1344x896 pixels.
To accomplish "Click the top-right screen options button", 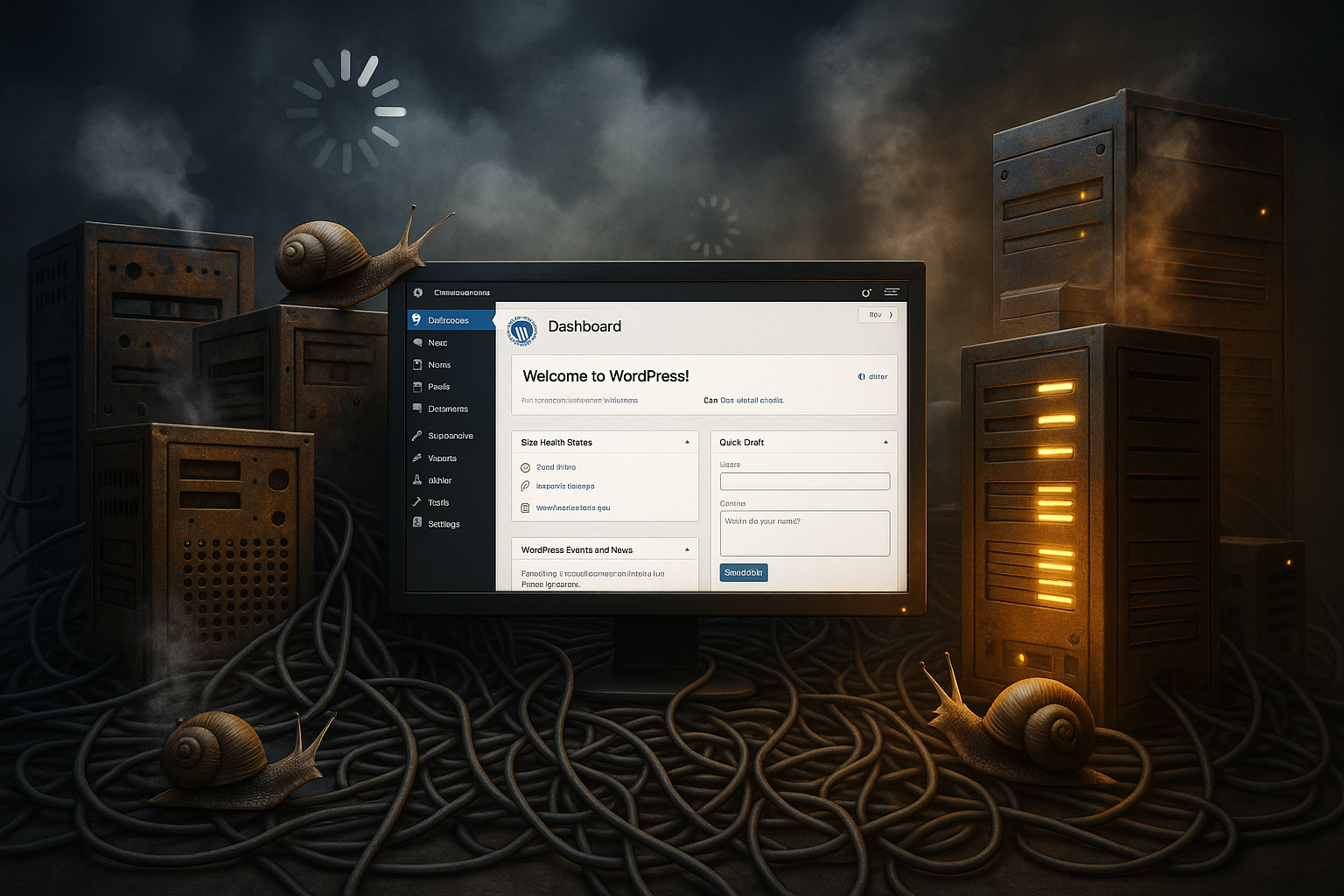I will (x=878, y=315).
